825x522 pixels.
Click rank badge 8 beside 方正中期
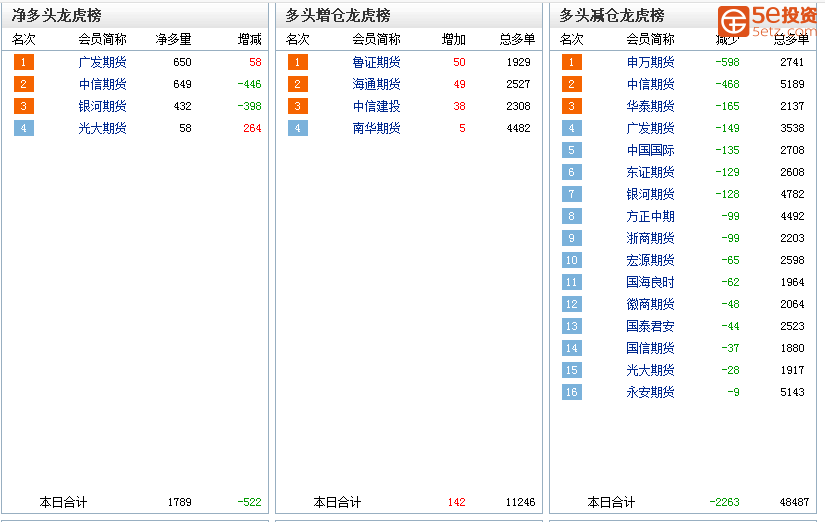572,216
